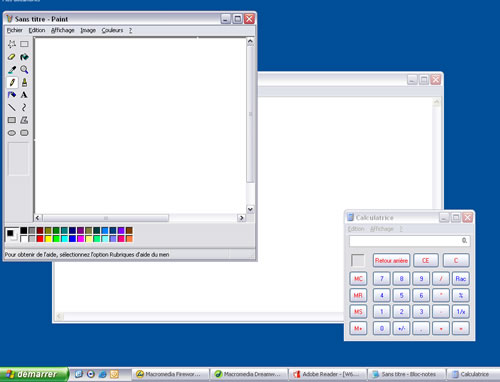
Task: Select the Curve line tool
Action: [x=24, y=108]
